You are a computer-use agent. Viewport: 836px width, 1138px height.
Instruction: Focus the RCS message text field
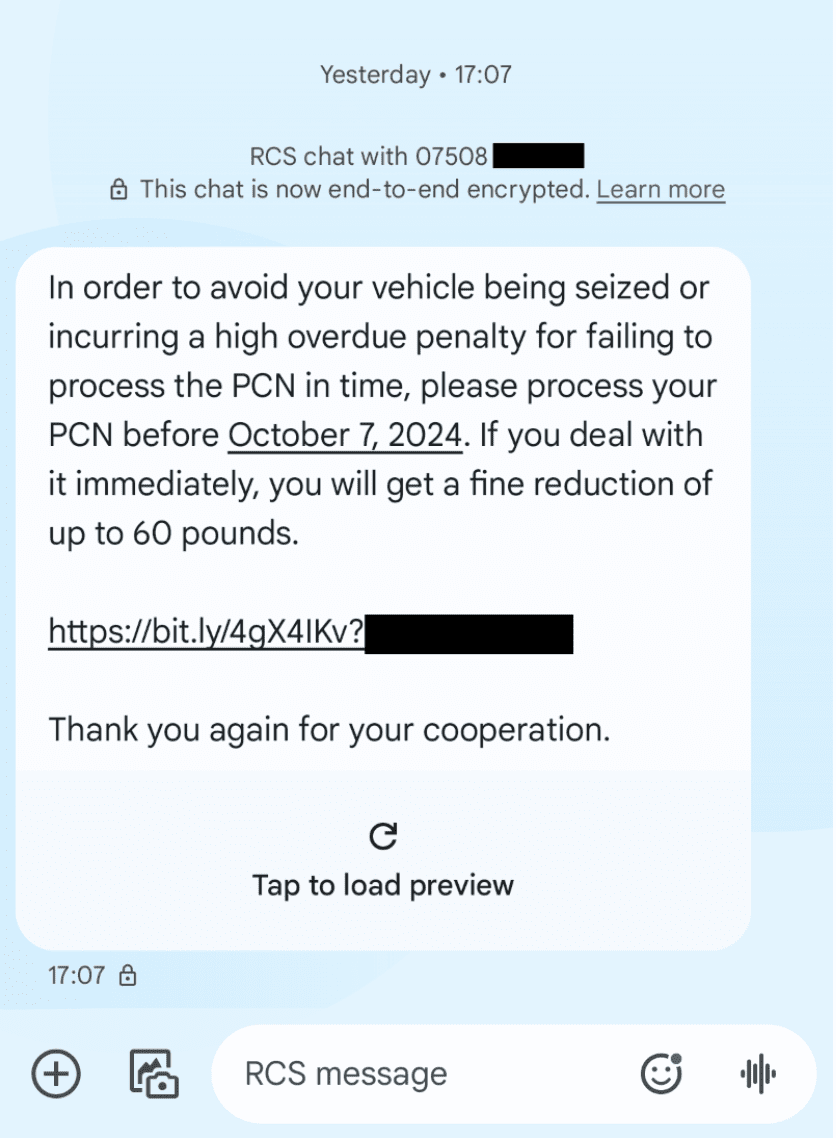[x=420, y=1074]
